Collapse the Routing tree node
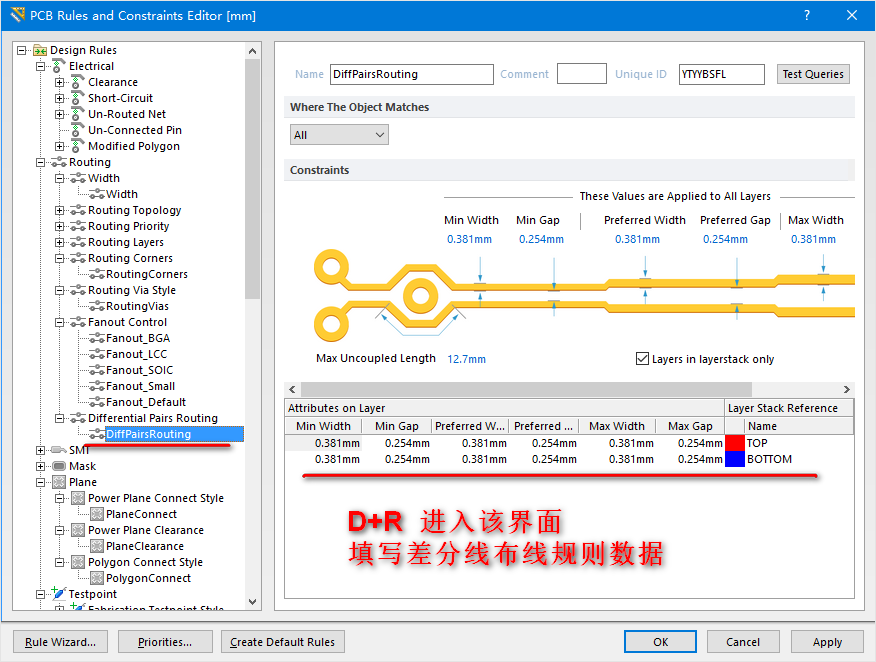The width and height of the screenshot is (876, 662). click(x=41, y=162)
